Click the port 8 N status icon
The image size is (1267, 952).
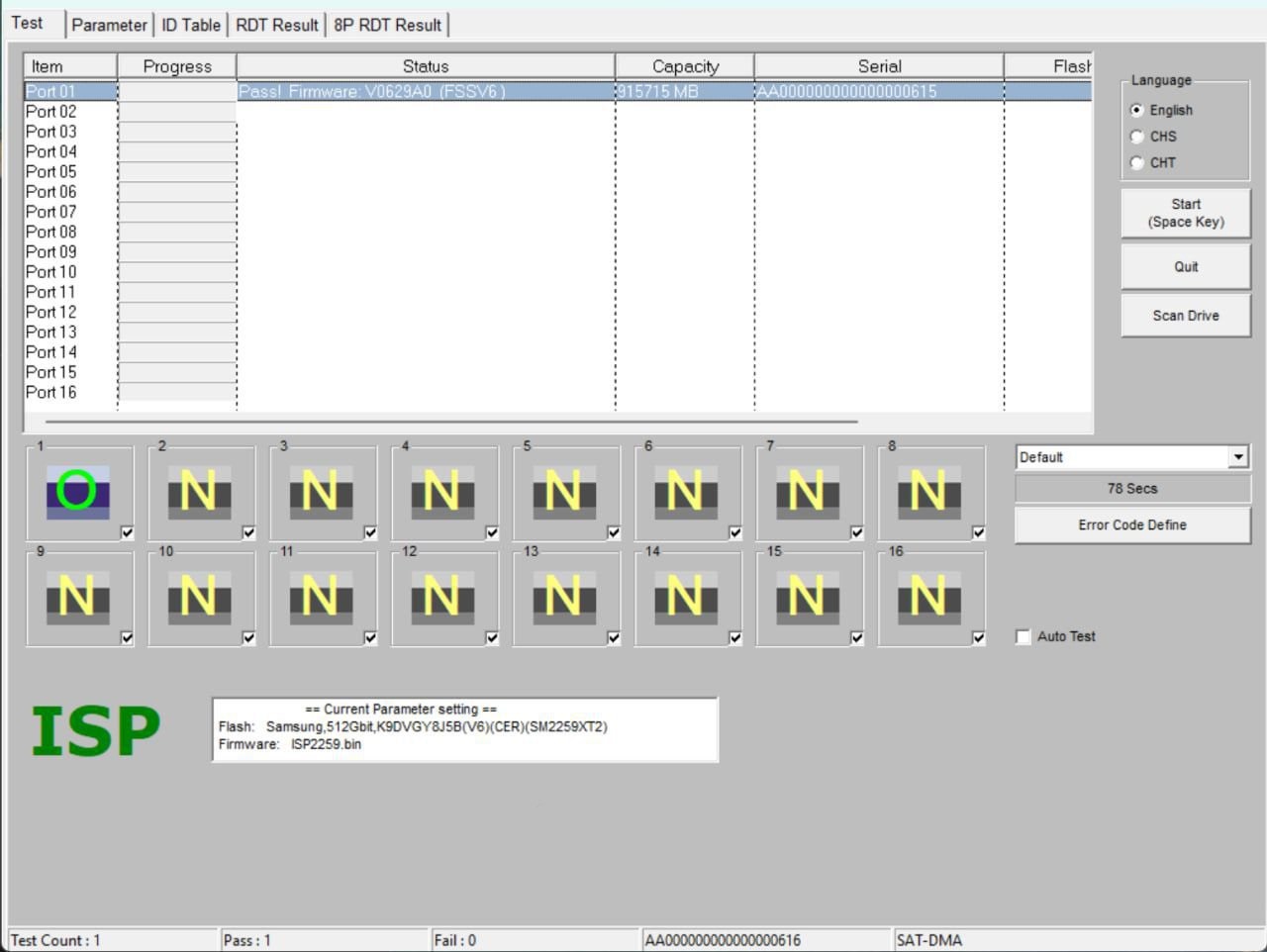click(929, 492)
